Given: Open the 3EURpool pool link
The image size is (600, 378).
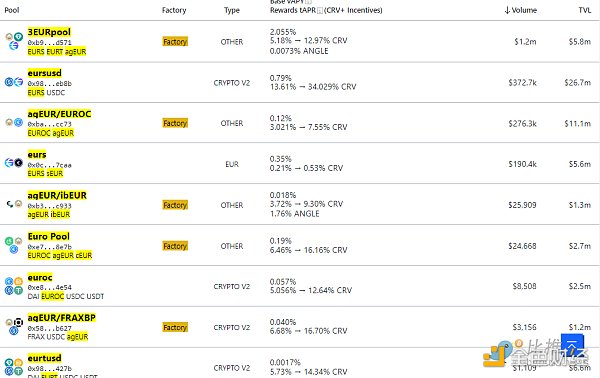Looking at the screenshot, I should (x=49, y=32).
